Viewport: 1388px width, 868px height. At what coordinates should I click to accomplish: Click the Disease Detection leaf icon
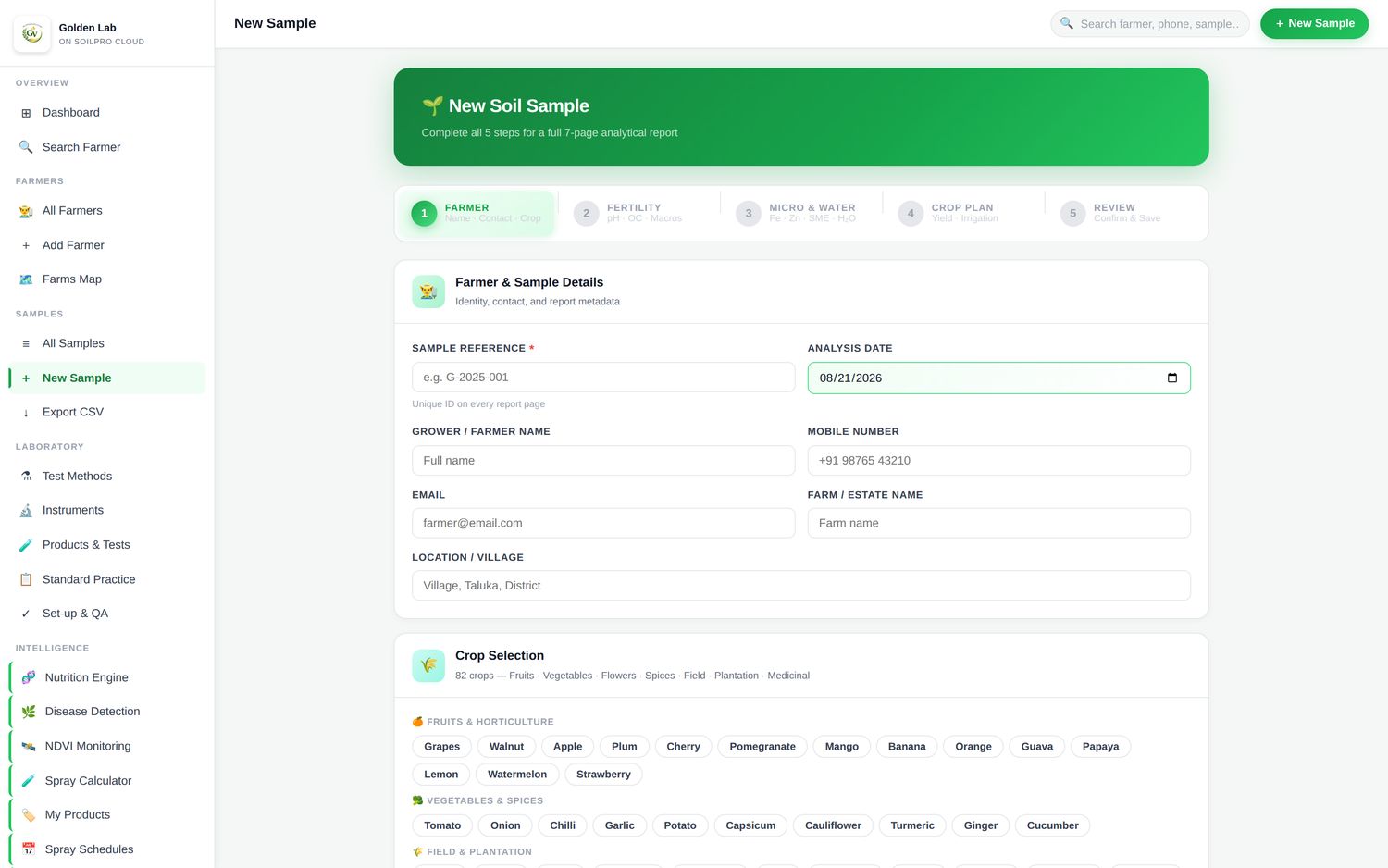(x=29, y=712)
